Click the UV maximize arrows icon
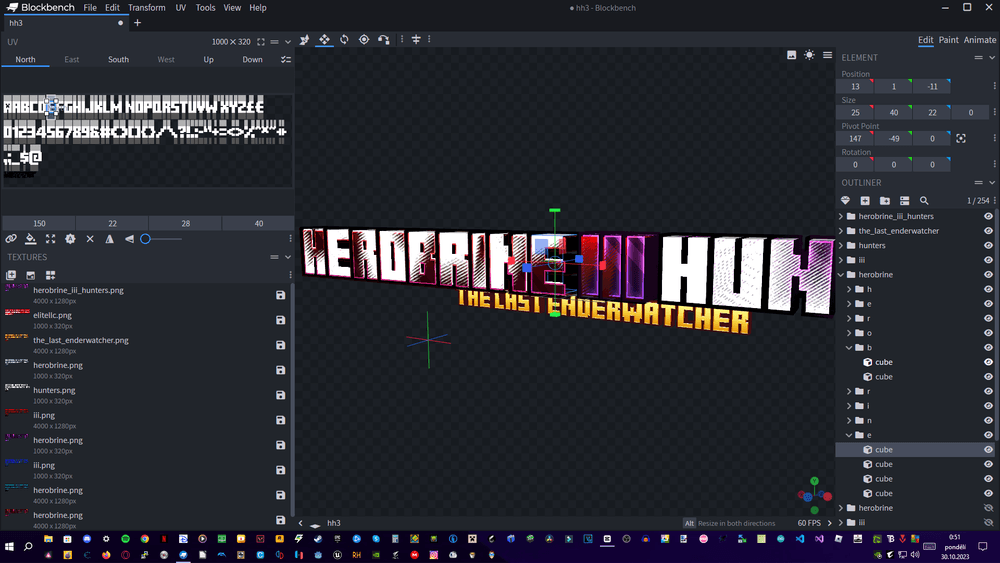This screenshot has height=563, width=1000. click(50, 239)
